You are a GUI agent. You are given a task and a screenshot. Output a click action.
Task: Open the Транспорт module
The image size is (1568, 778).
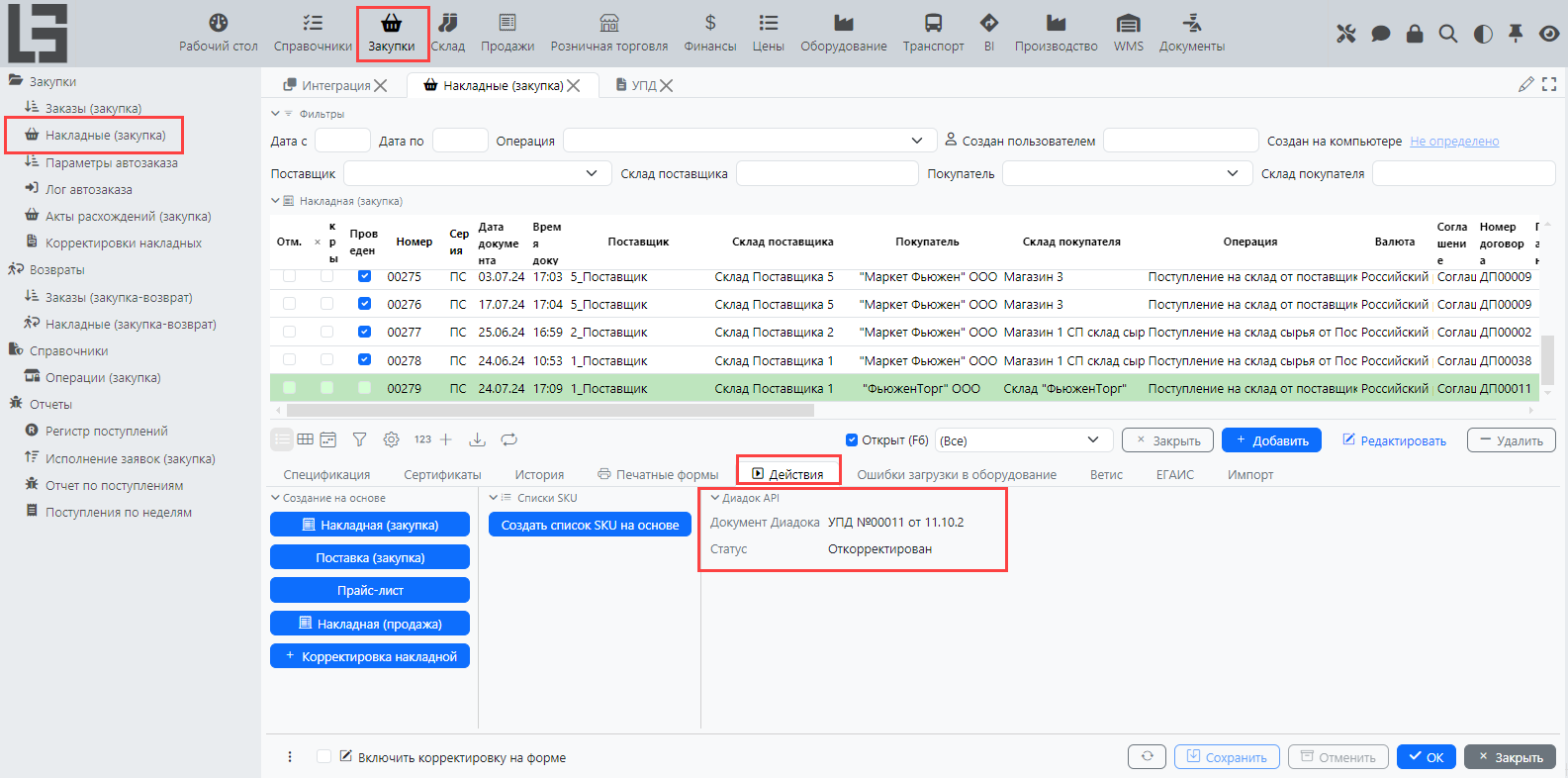933,32
